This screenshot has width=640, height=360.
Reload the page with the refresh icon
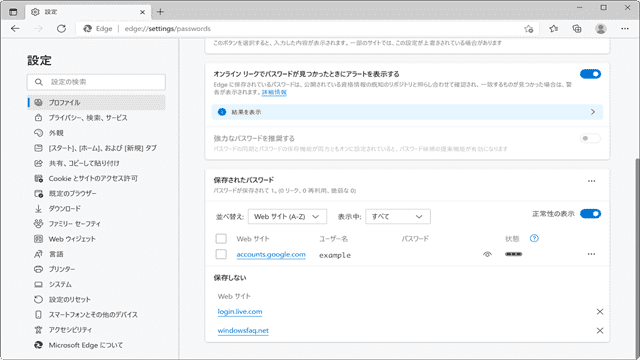coord(61,29)
